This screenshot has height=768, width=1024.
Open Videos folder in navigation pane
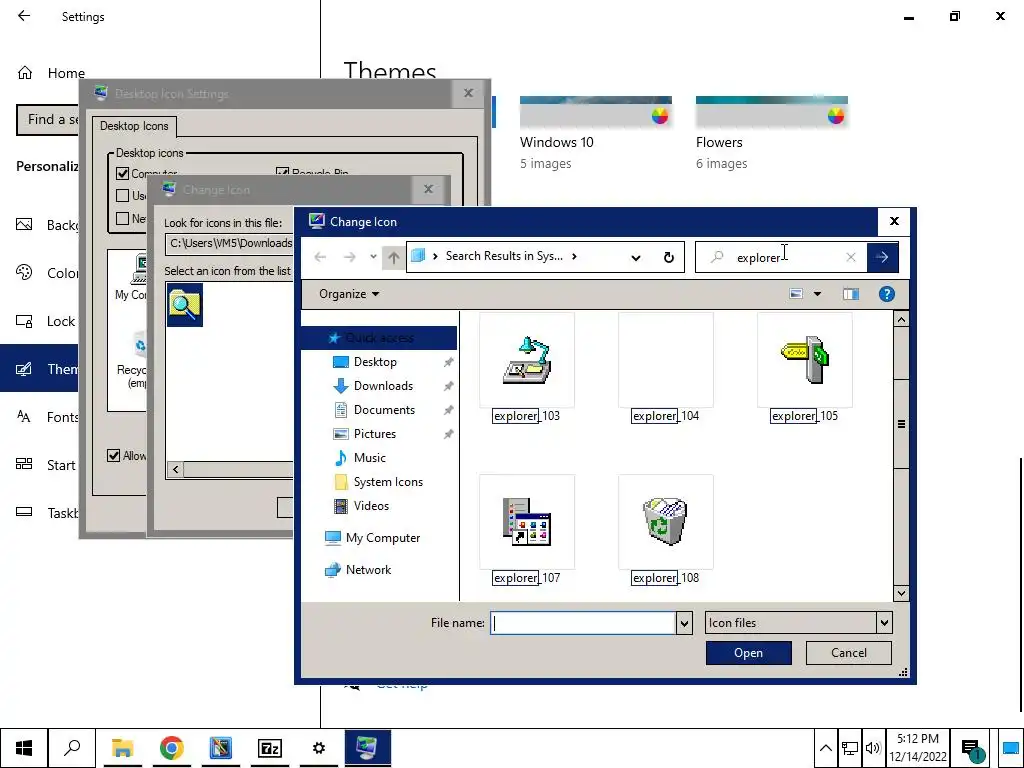(371, 506)
